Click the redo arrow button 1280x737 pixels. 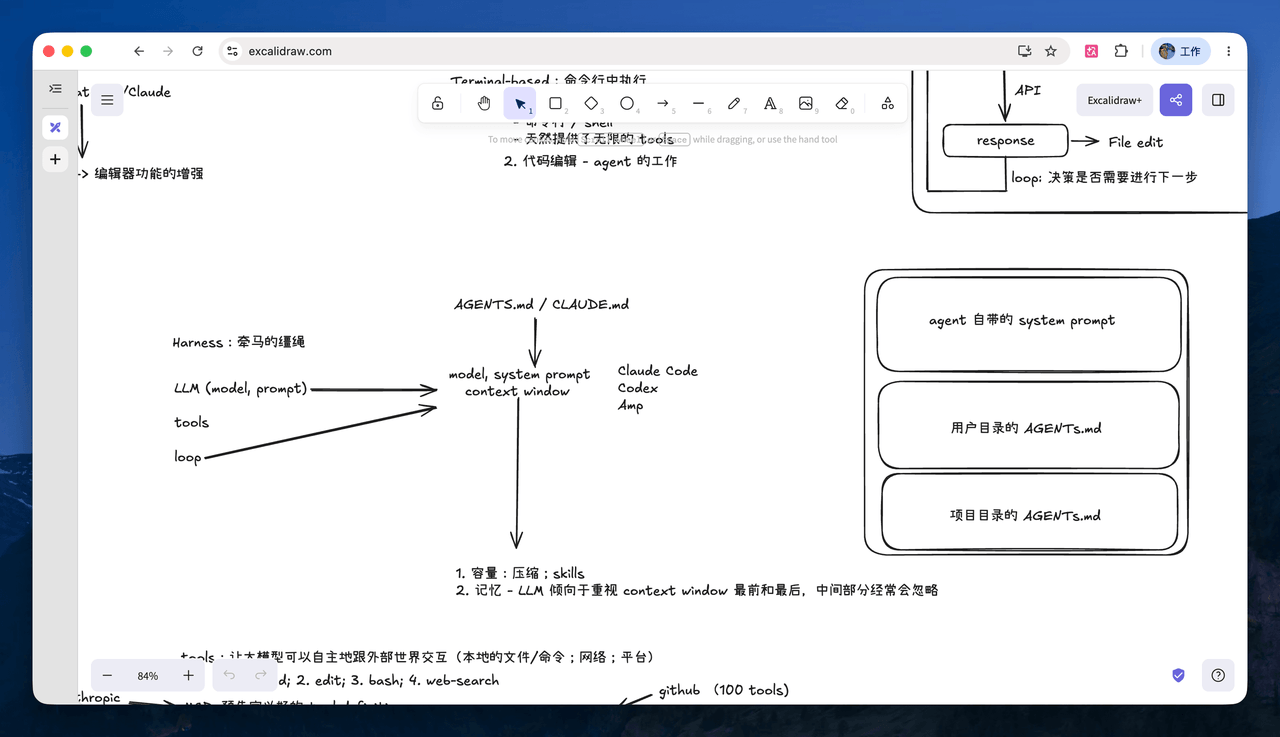pyautogui.click(x=260, y=676)
